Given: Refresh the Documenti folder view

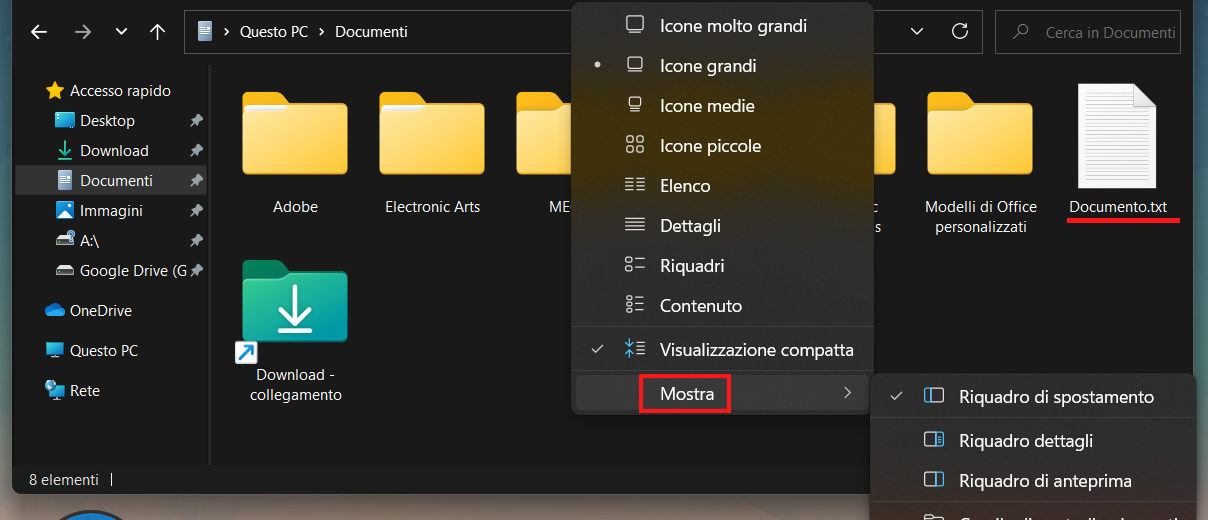Looking at the screenshot, I should [960, 32].
